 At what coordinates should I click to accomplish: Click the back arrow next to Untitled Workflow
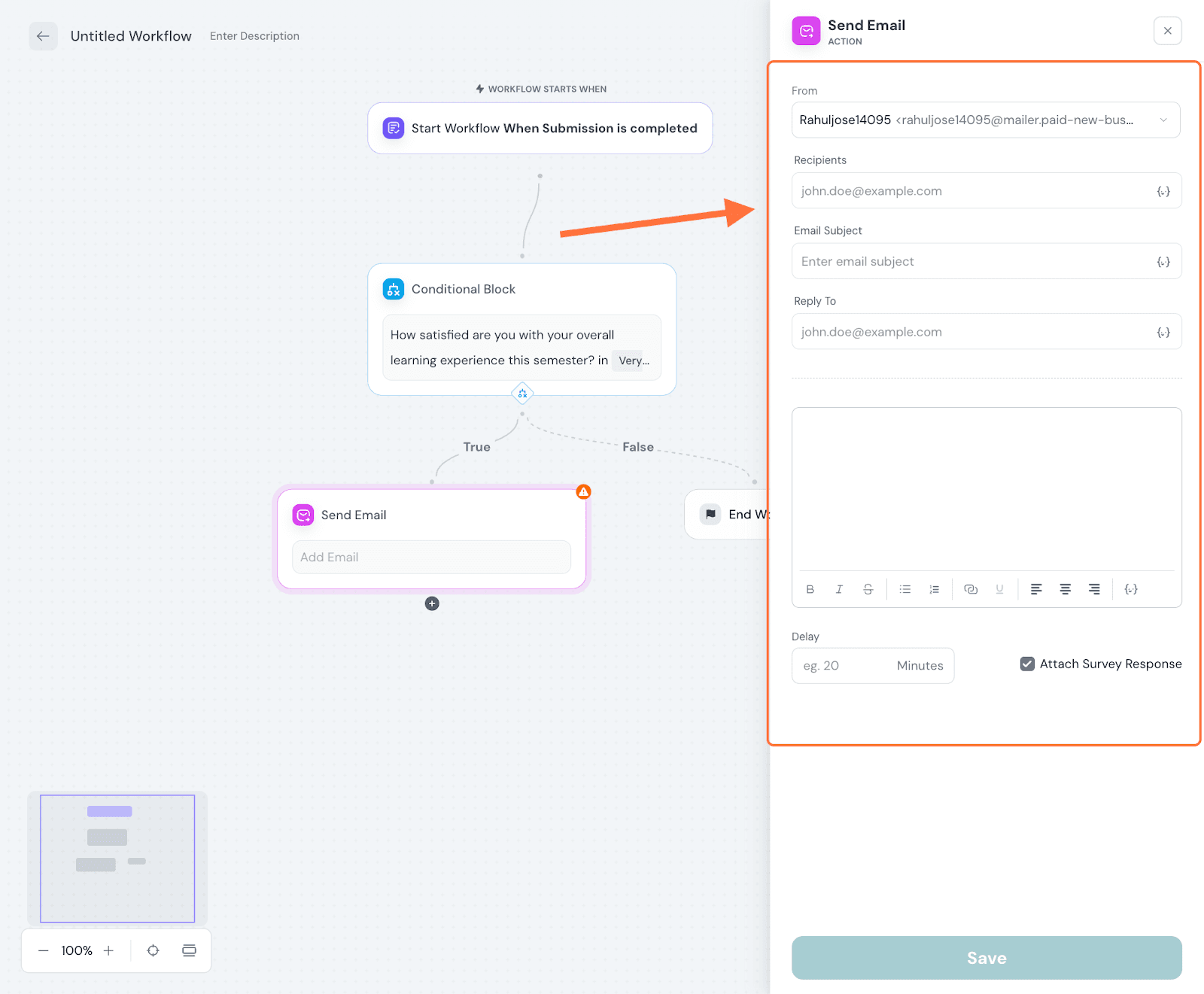pos(43,36)
